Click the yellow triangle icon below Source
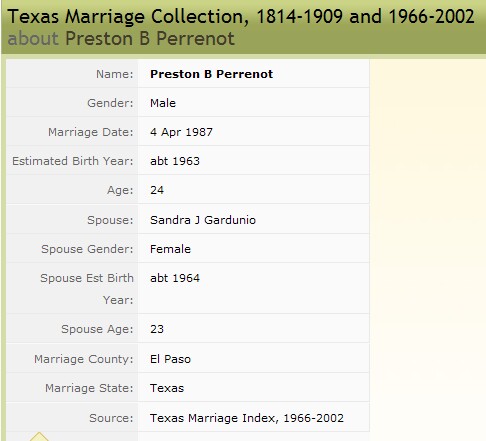The width and height of the screenshot is (486, 441). point(39,437)
